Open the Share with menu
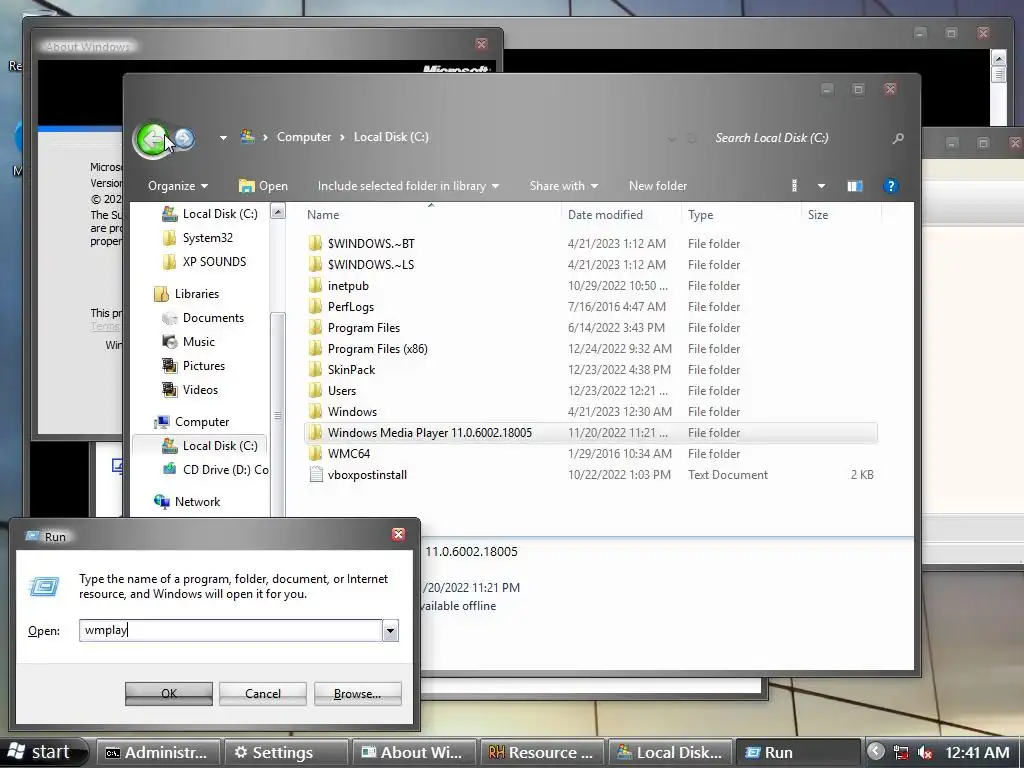This screenshot has height=768, width=1024. click(564, 186)
